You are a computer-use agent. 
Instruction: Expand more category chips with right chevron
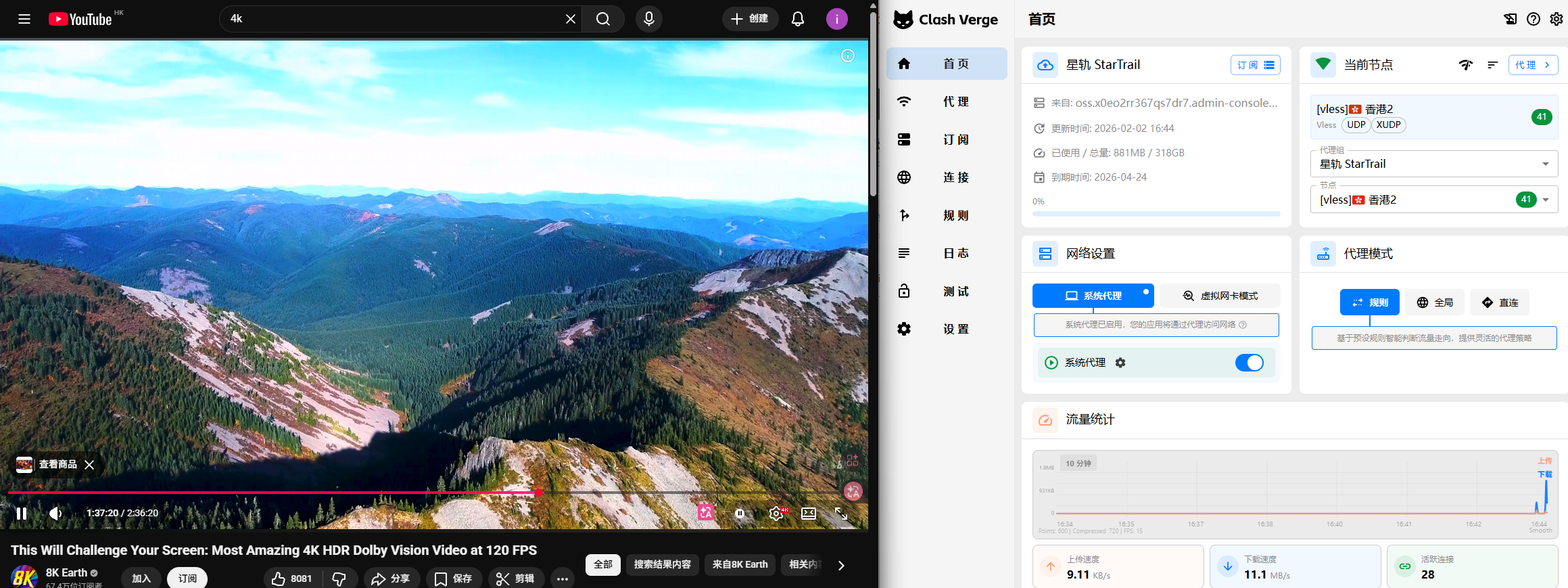pos(841,565)
